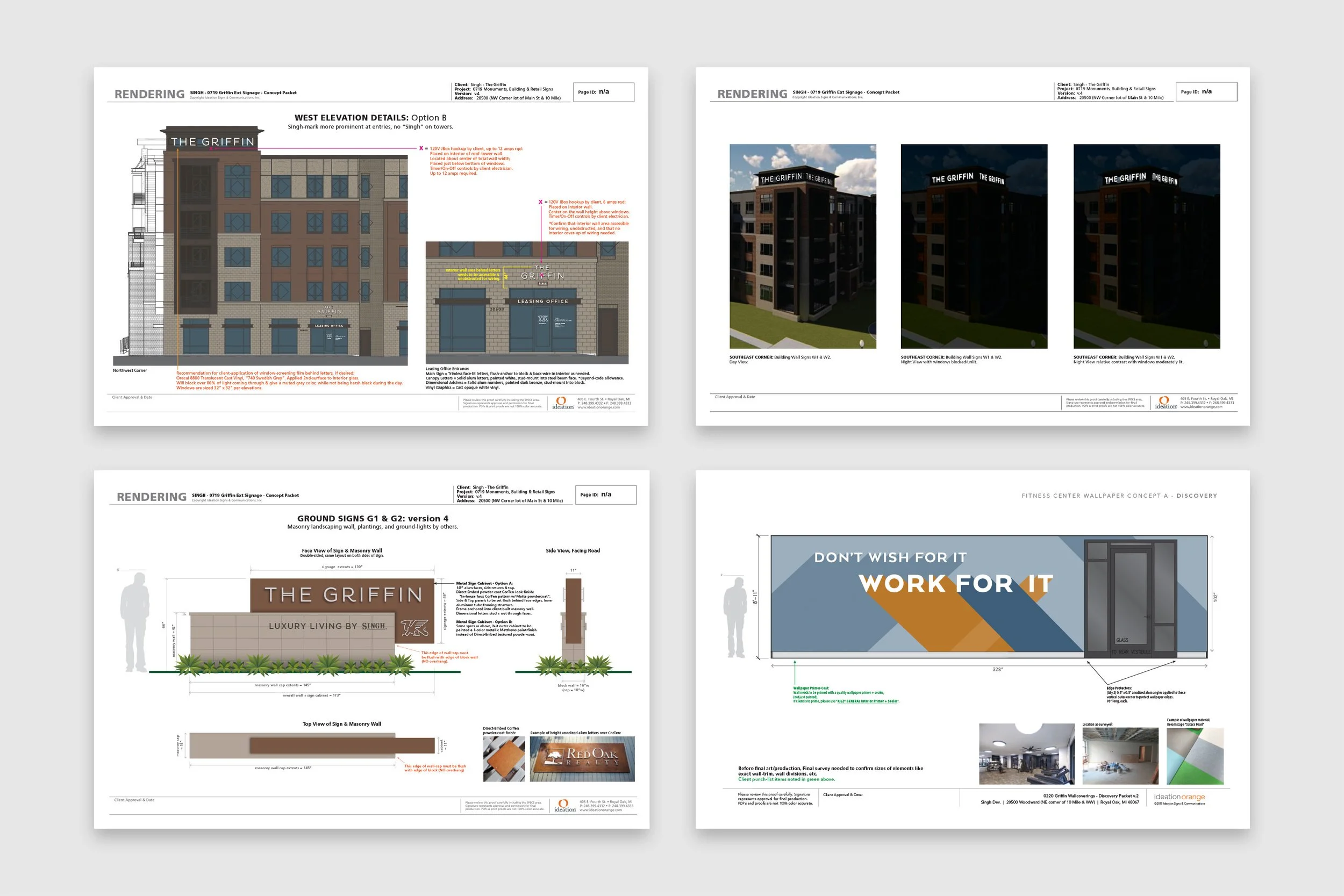Screen dimensions: 1344x896
Task: Select the west elevation building illustration
Action: (x=260, y=246)
